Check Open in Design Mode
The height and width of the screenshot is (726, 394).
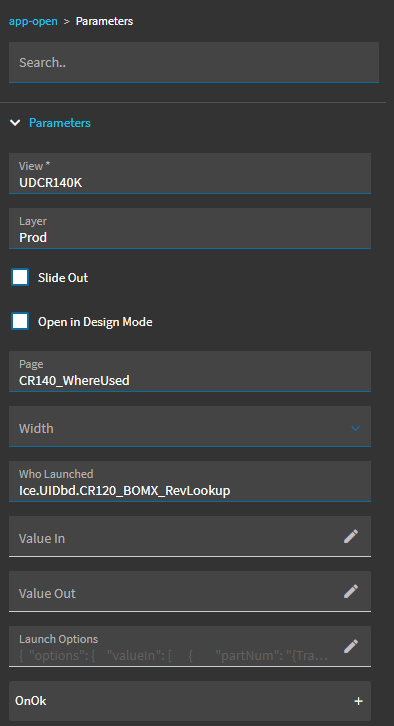(20, 321)
